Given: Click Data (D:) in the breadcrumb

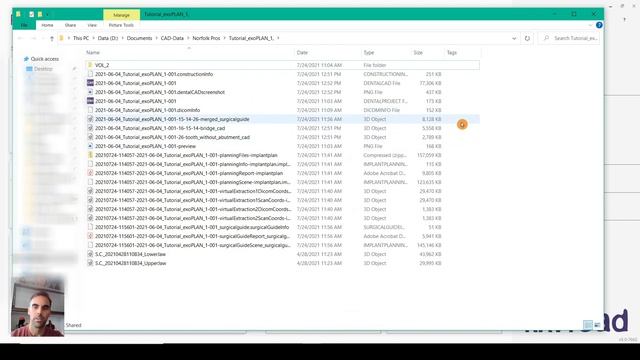Looking at the screenshot, I should [108, 38].
